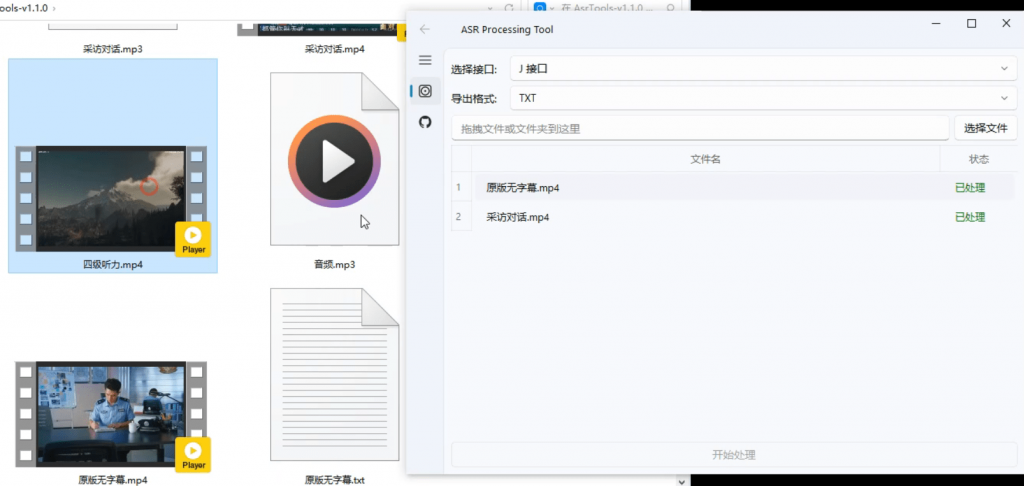Click the drag-and-drop file path field

click(x=699, y=128)
